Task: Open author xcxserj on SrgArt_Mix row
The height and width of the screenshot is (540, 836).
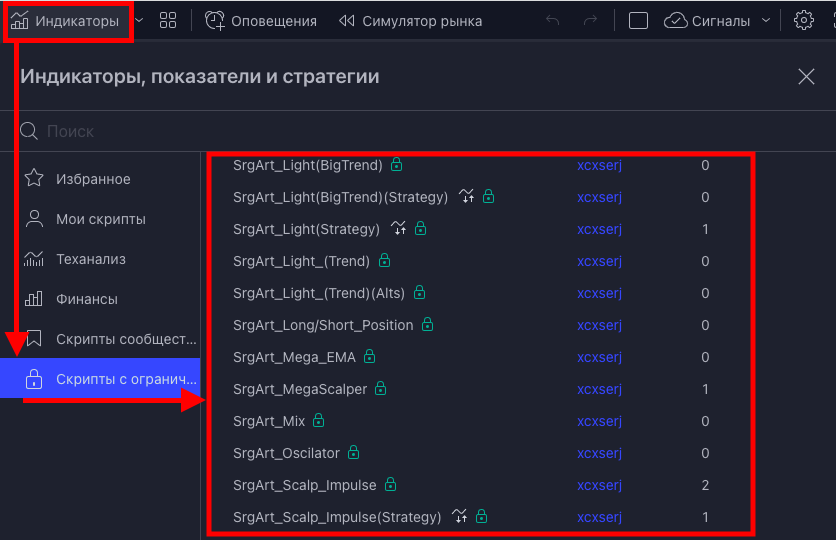Action: (x=599, y=421)
